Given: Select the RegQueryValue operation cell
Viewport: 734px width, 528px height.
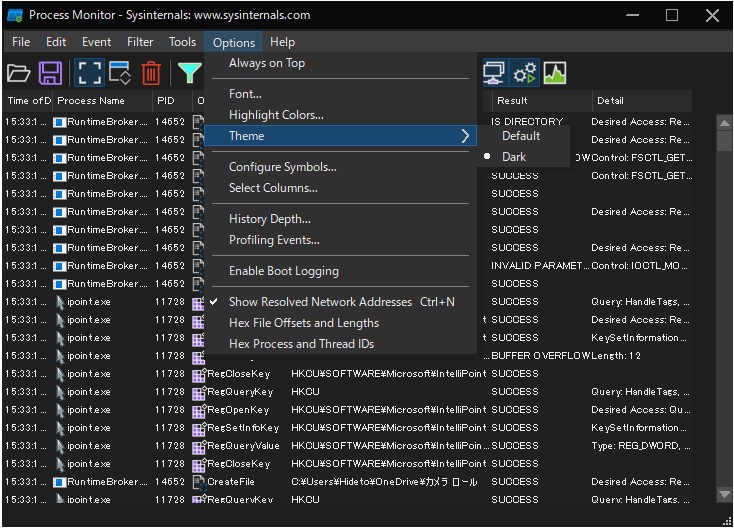Looking at the screenshot, I should click(243, 446).
